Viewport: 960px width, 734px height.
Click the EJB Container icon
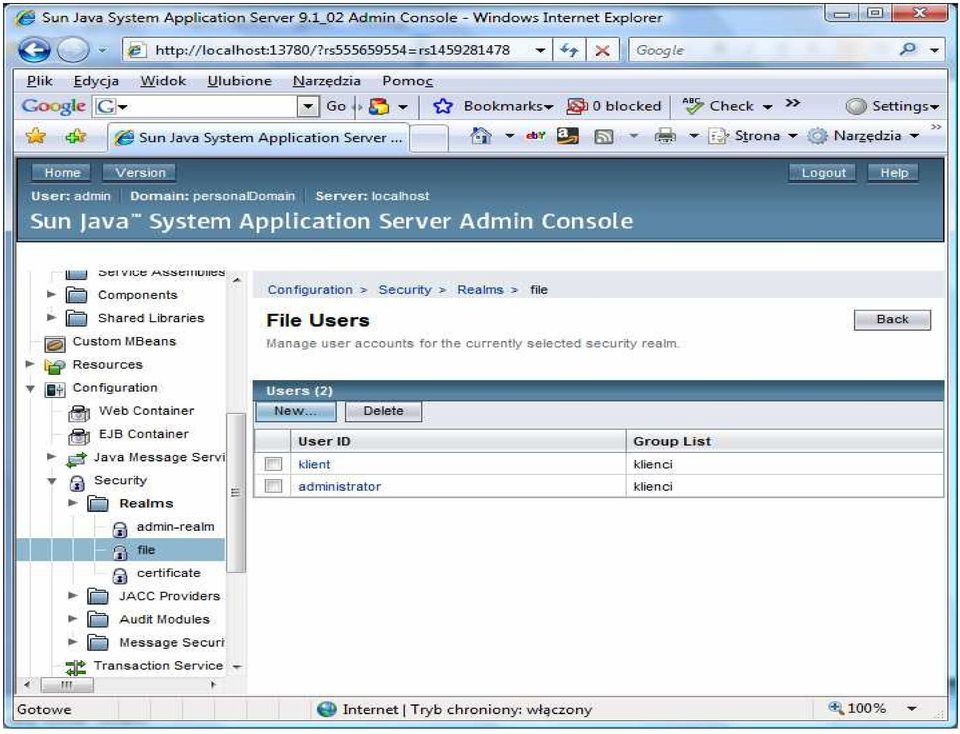79,436
